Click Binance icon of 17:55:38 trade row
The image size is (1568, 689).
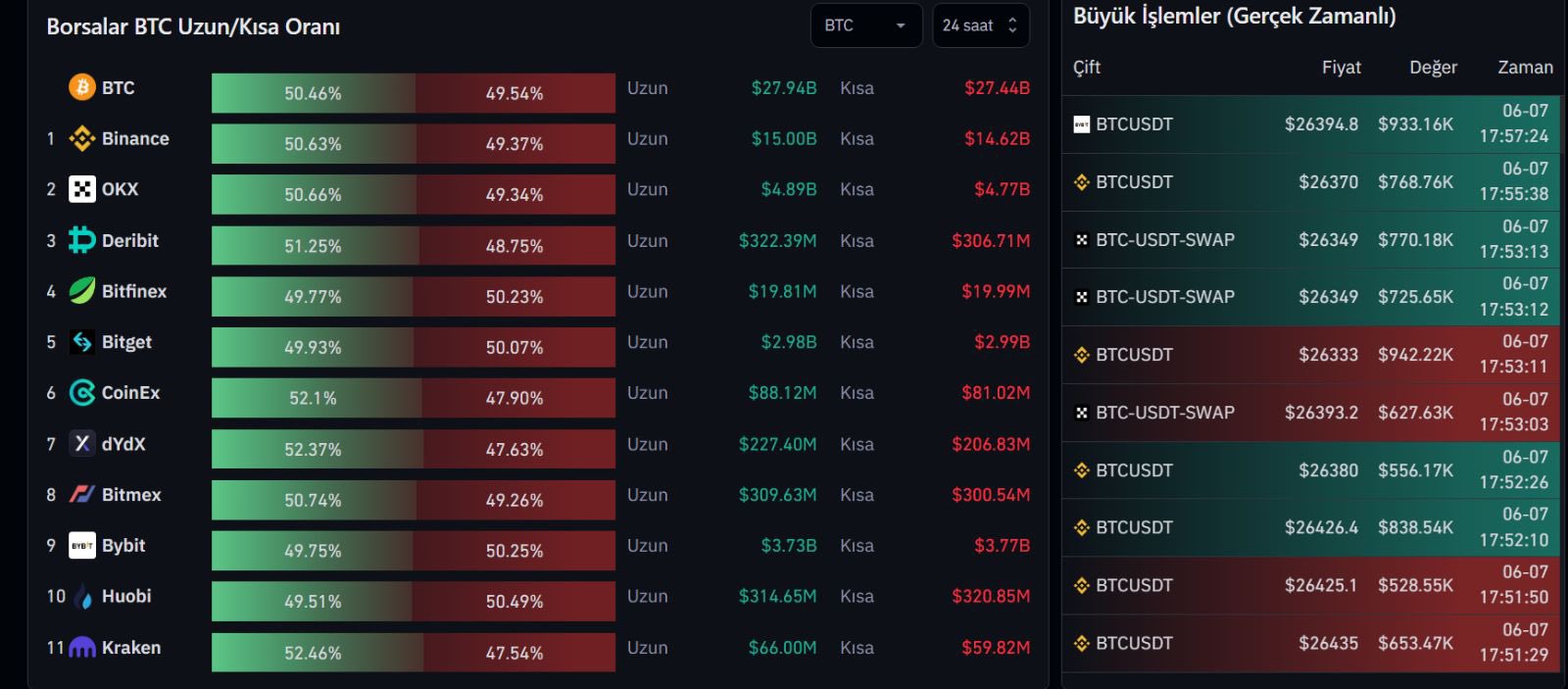[1082, 182]
